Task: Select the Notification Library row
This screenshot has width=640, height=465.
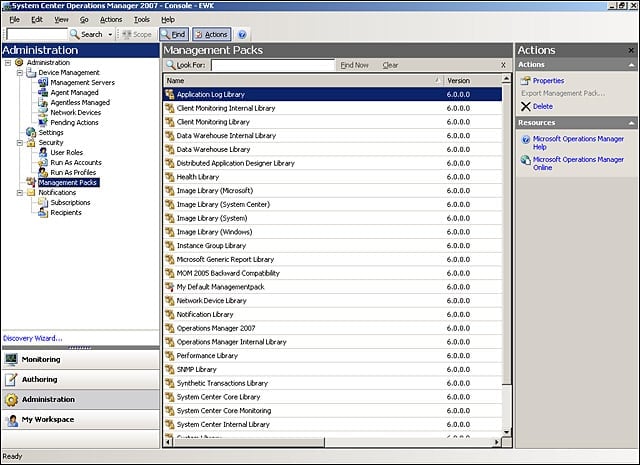Action: 333,314
